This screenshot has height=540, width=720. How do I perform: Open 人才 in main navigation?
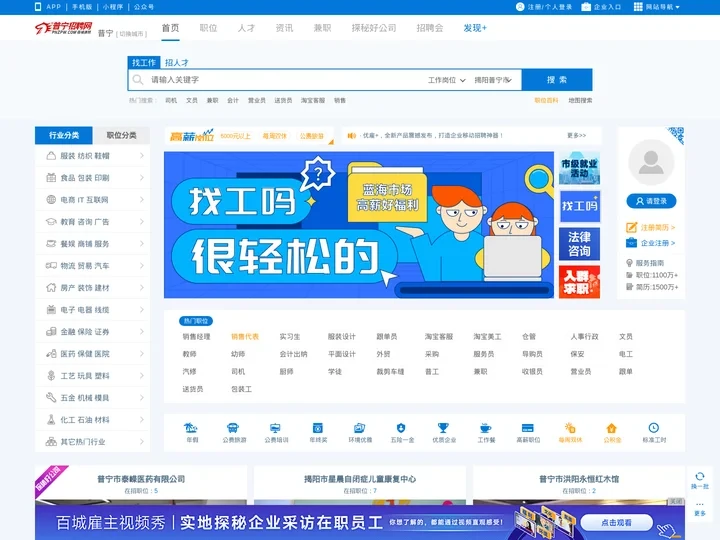246,28
